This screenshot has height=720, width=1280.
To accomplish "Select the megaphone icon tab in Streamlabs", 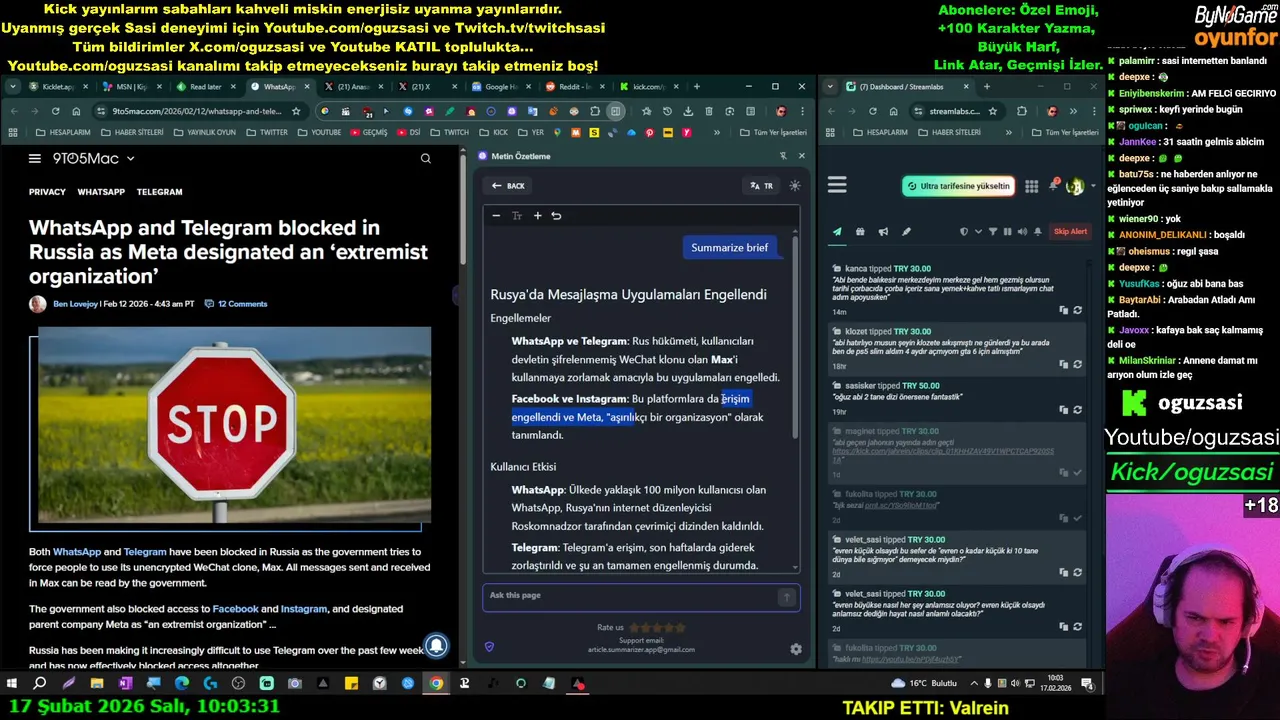I will pos(883,232).
